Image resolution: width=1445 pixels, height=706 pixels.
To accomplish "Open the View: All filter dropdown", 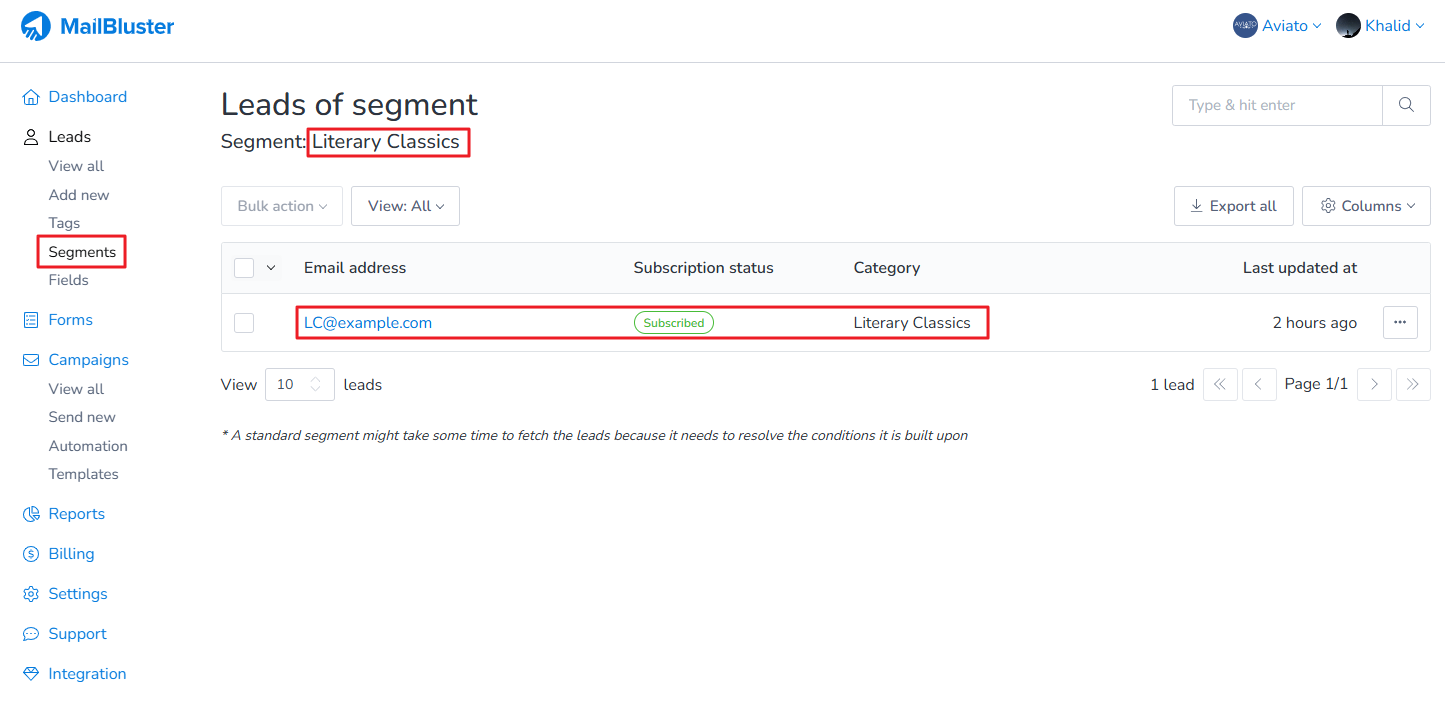I will coord(405,206).
